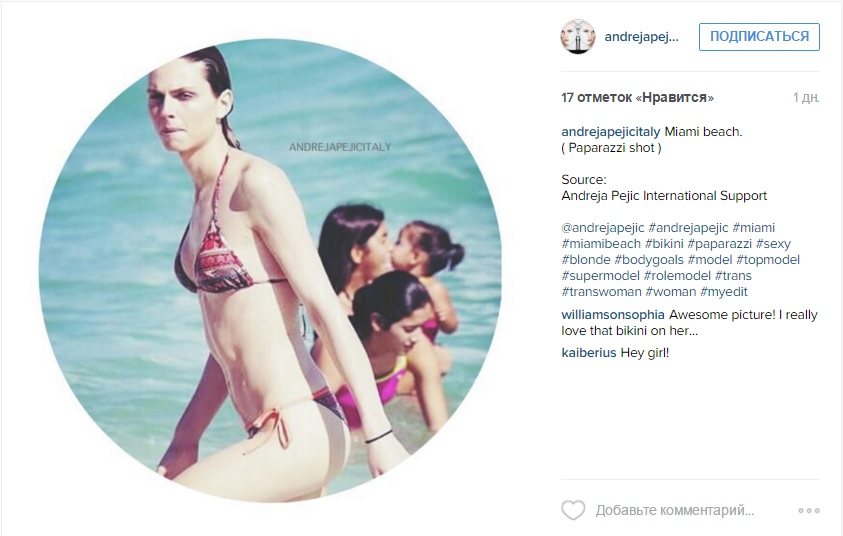
Task: Open the andrejapej... username in the header
Action: (641, 37)
